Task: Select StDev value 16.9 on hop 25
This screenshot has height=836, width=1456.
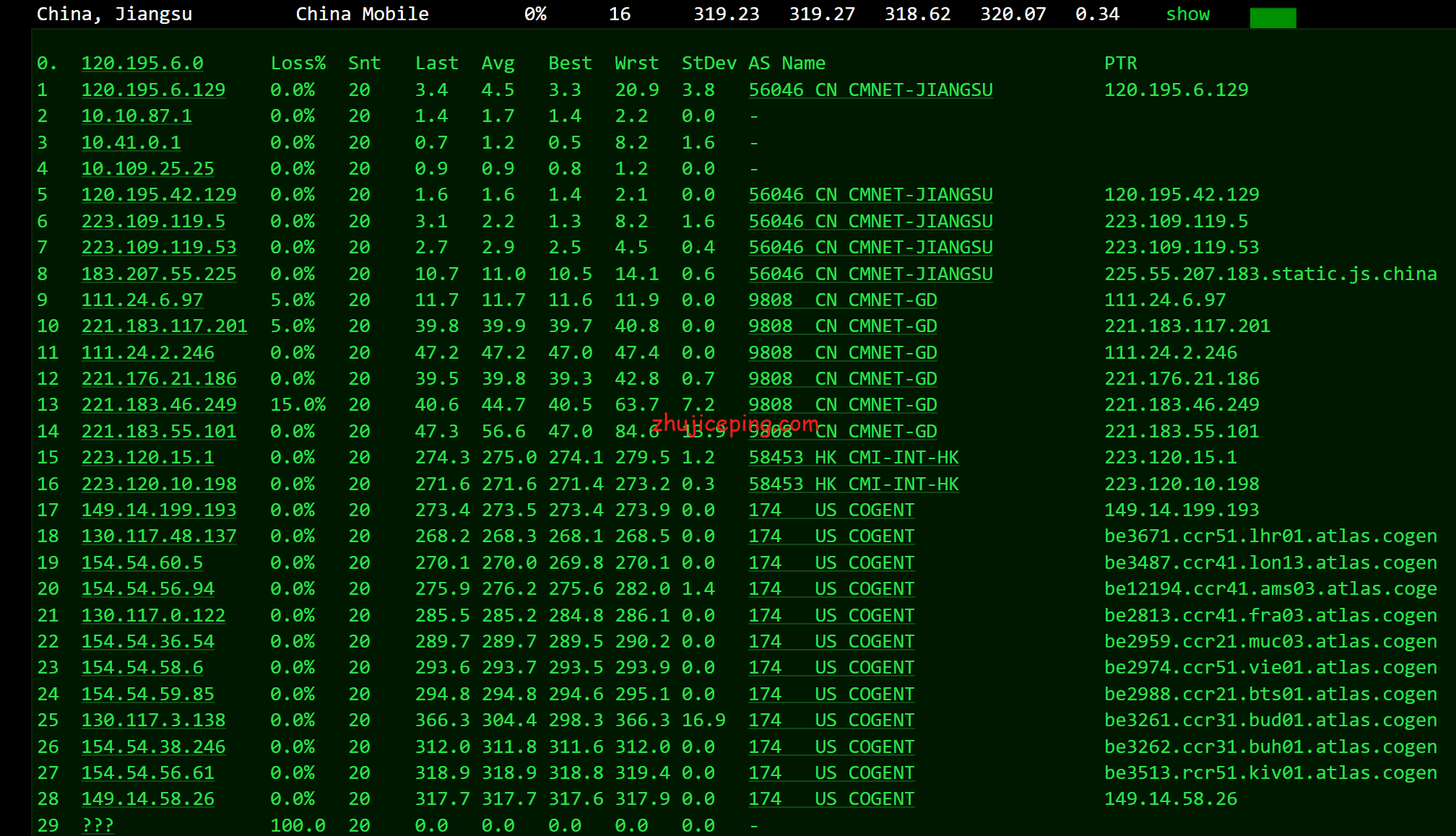Action: point(703,720)
